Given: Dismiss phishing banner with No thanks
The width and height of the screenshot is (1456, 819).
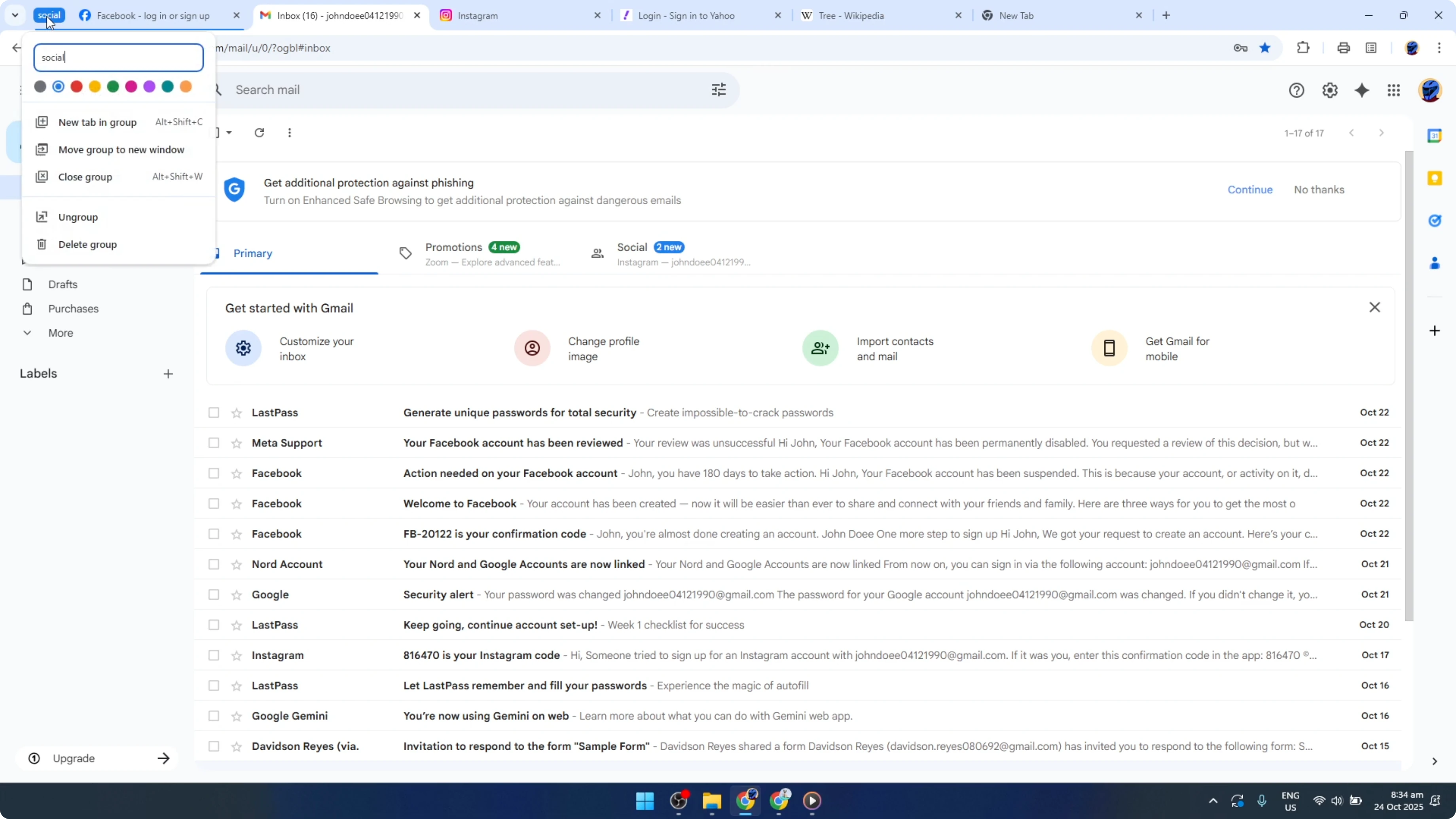Looking at the screenshot, I should [1319, 190].
